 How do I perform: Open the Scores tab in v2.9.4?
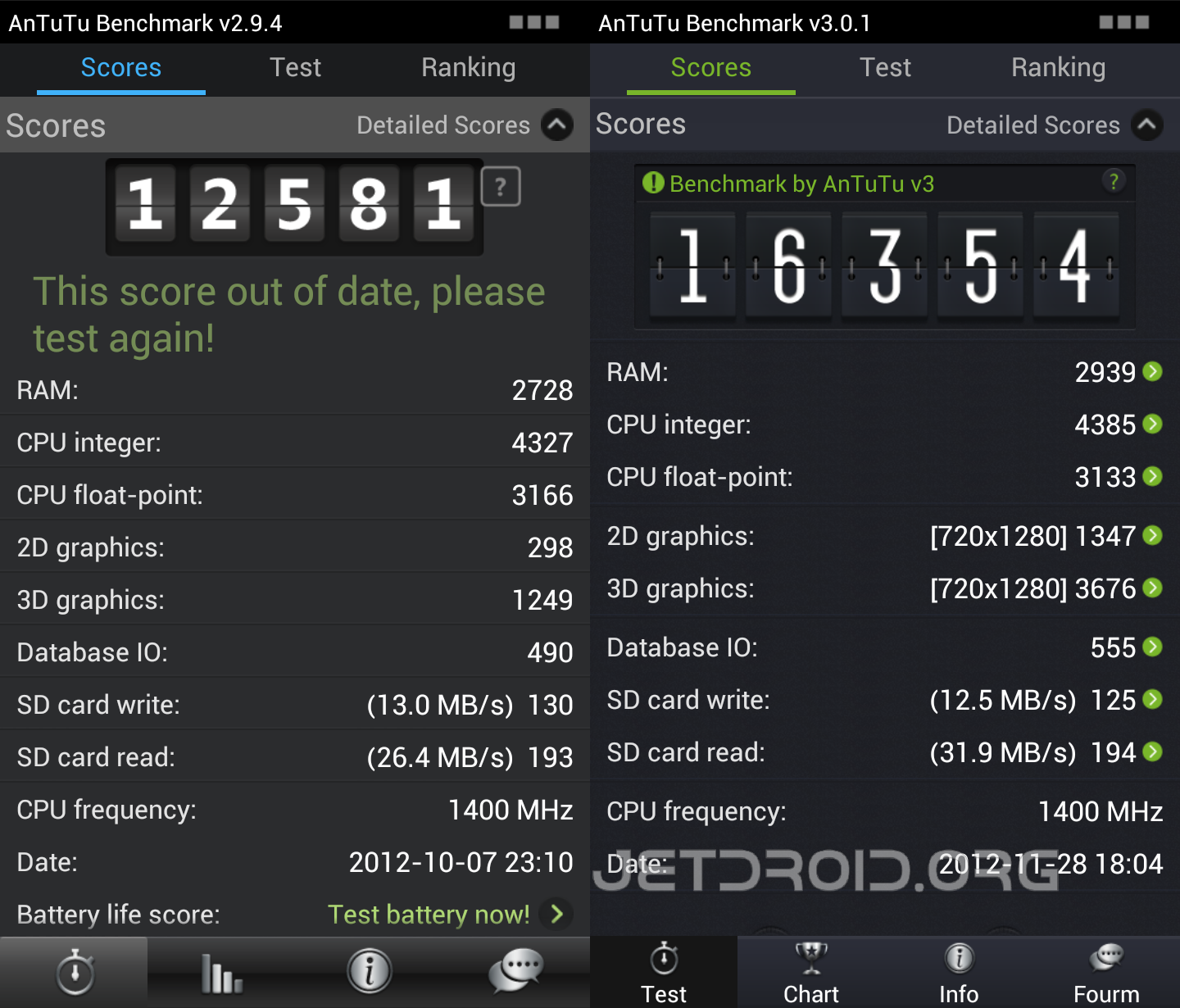(x=121, y=68)
